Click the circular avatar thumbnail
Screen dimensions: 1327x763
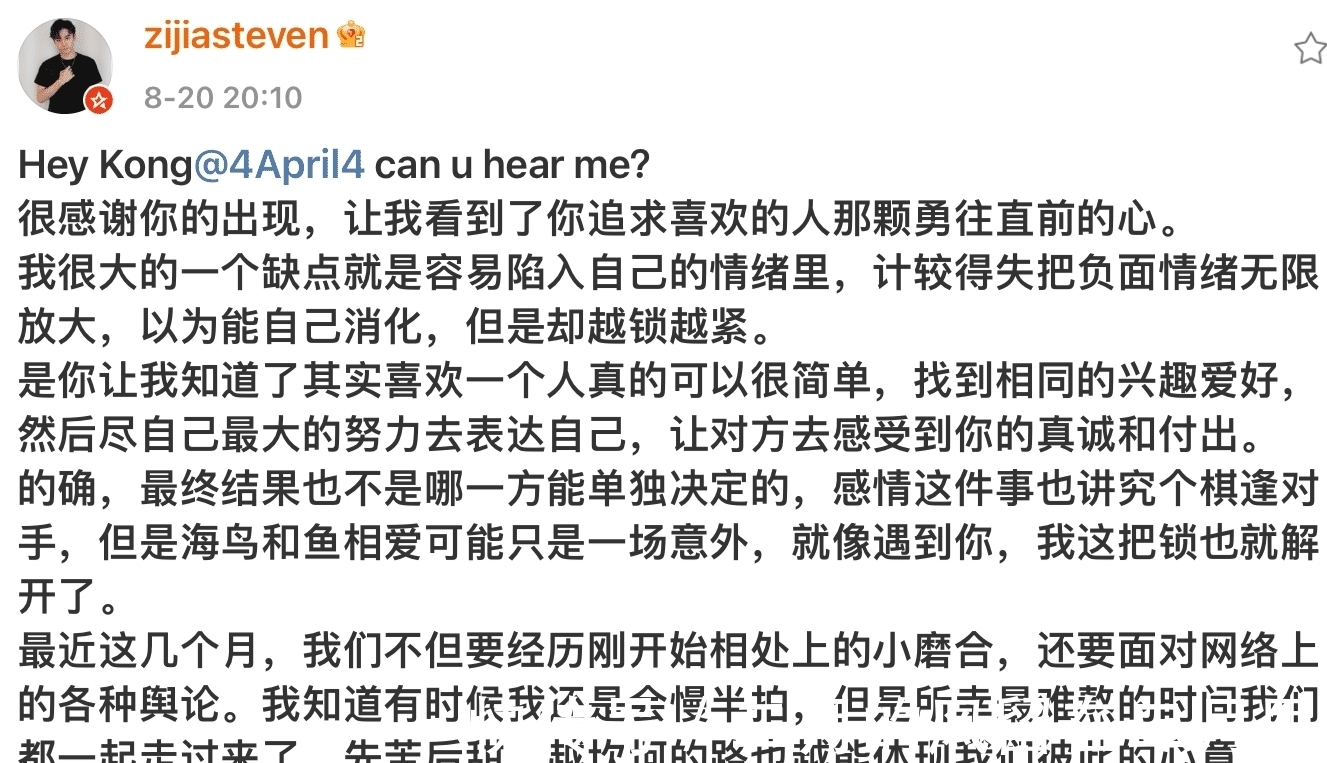pos(65,65)
